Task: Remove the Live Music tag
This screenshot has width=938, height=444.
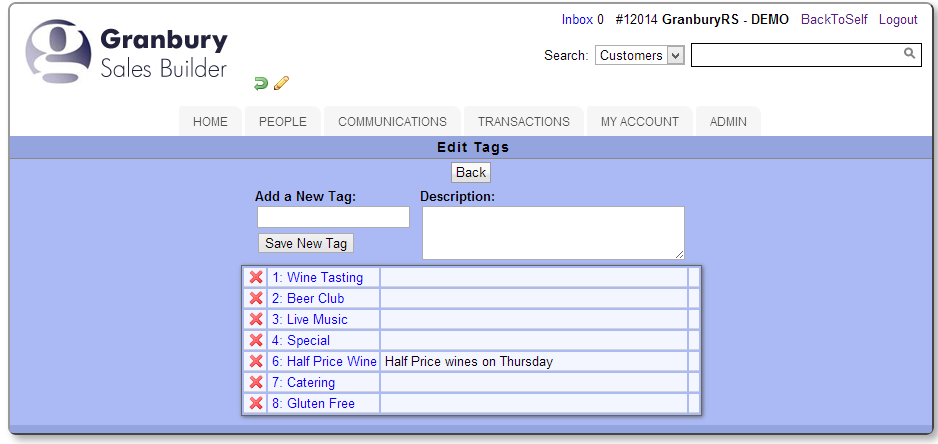Action: (256, 320)
